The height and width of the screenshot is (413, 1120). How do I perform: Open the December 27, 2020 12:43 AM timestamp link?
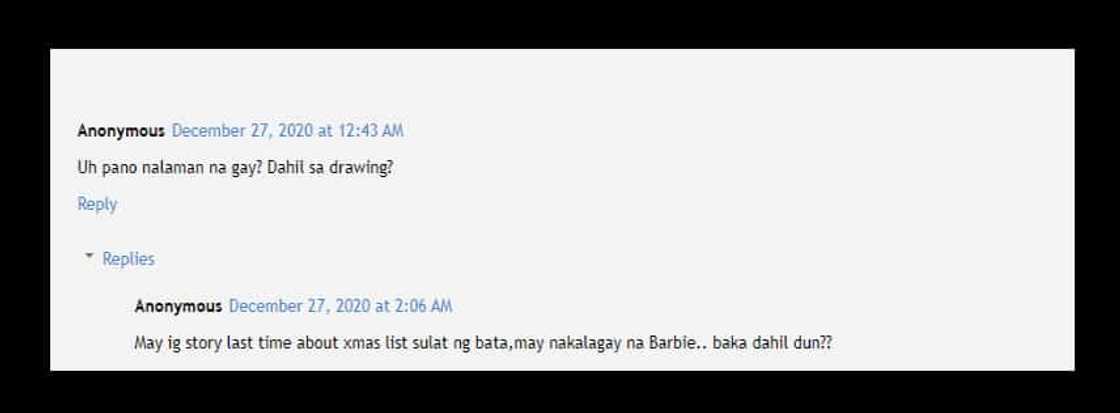click(287, 131)
